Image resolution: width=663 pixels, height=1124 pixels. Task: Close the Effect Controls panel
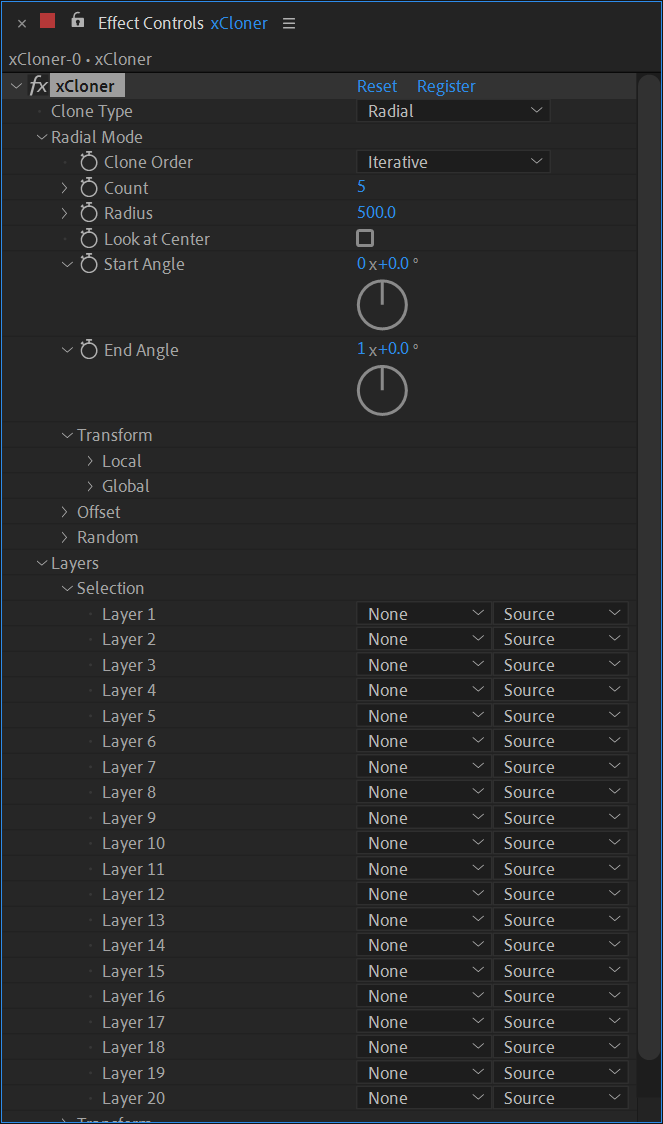(x=22, y=24)
